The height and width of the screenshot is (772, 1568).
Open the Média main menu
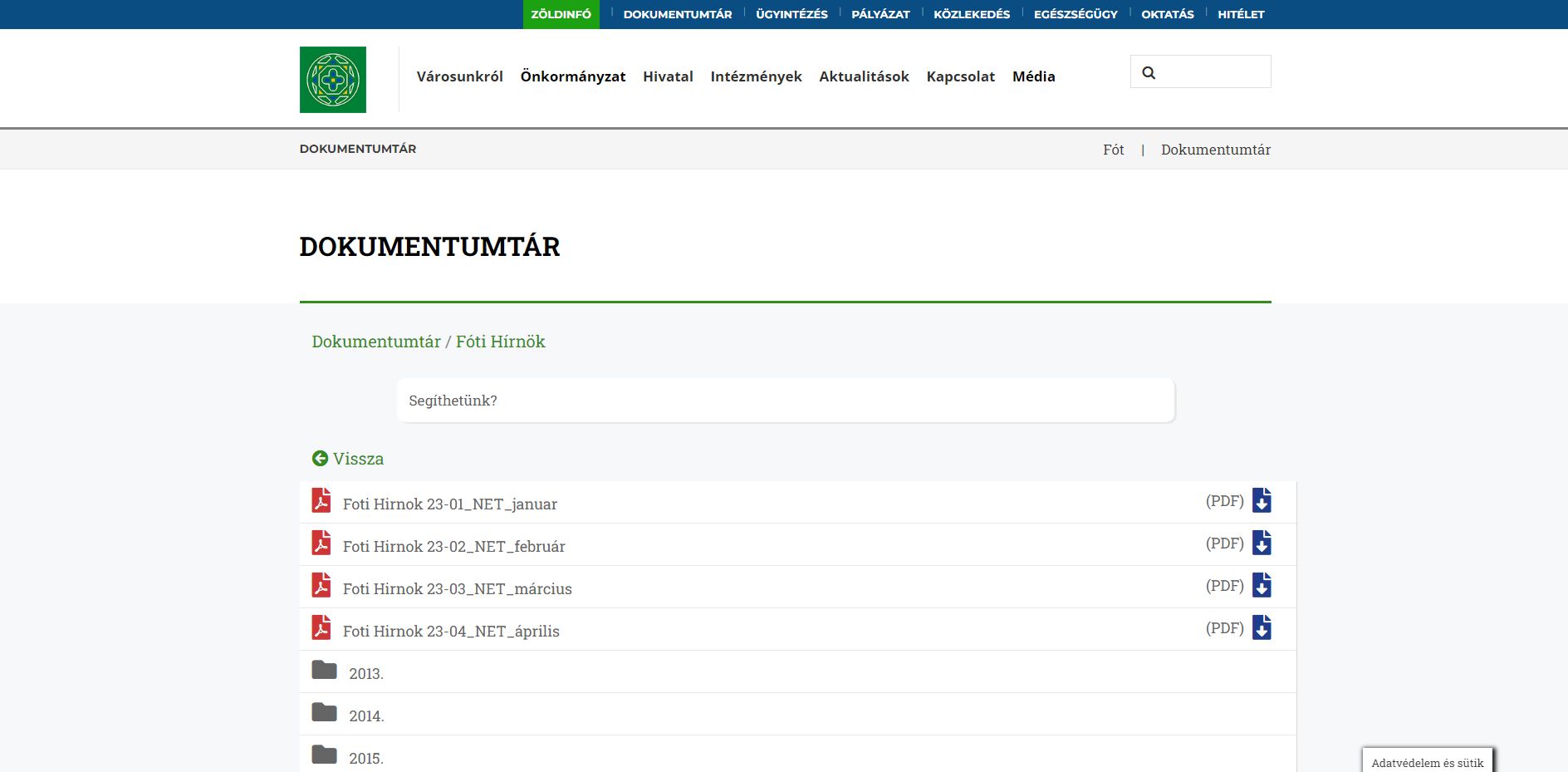click(1033, 76)
